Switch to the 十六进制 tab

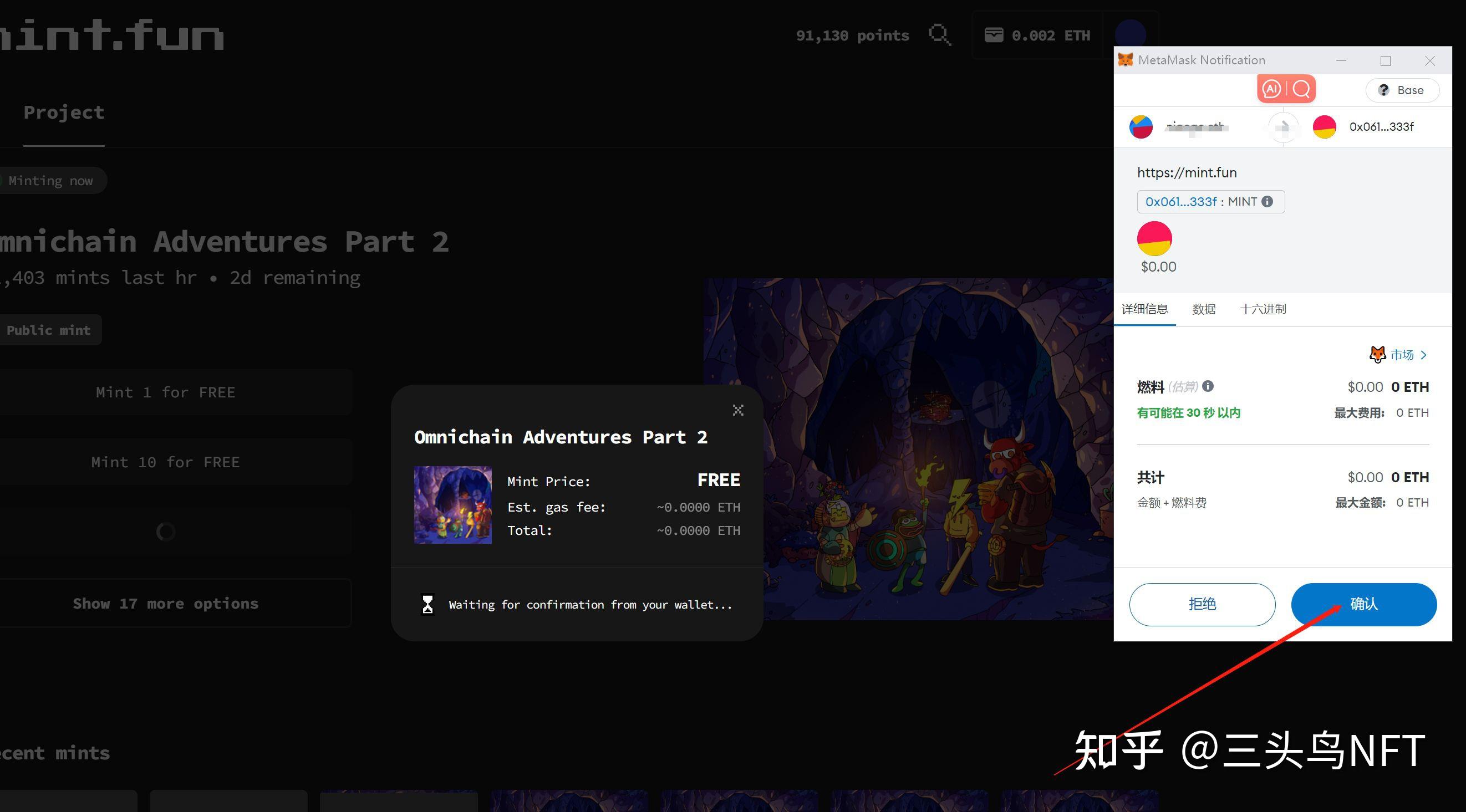pyautogui.click(x=1263, y=309)
